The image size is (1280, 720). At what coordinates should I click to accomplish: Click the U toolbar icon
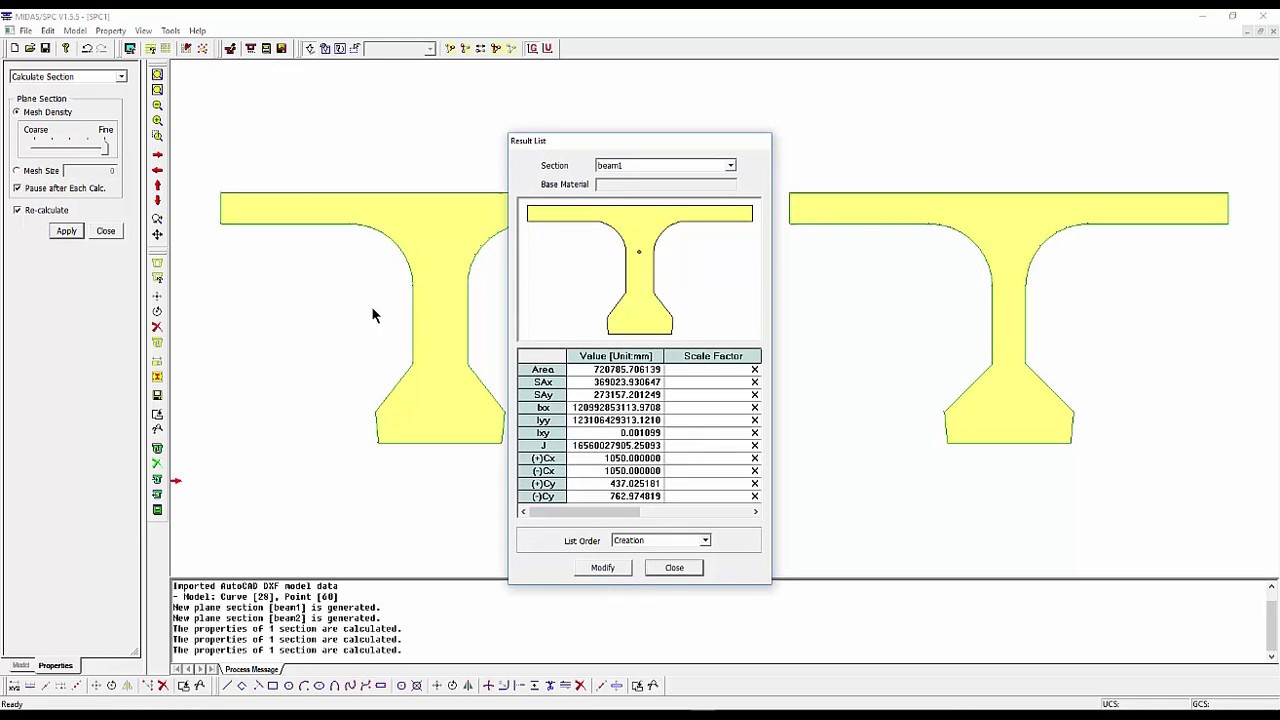coord(547,48)
